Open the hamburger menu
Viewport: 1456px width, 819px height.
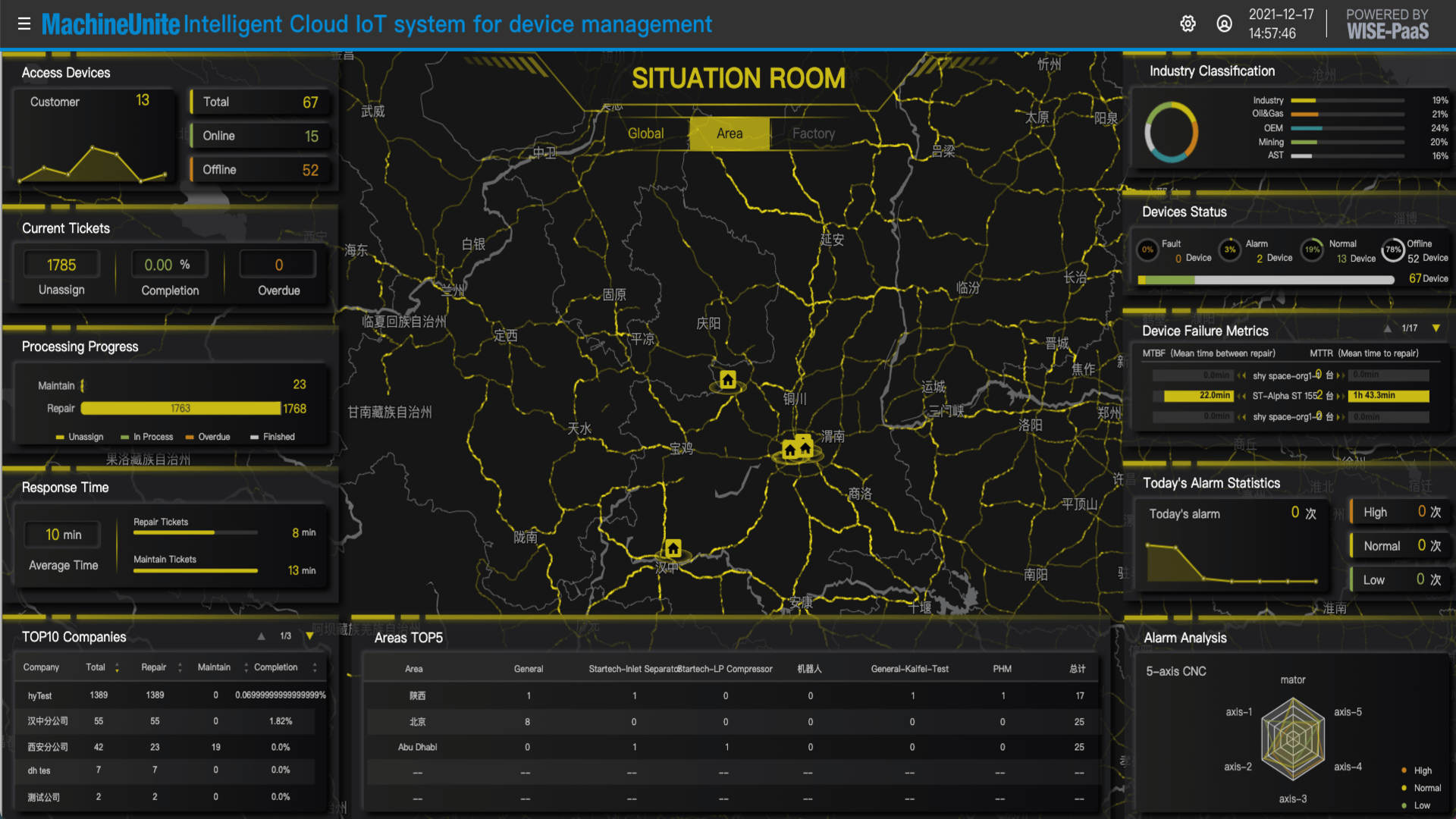[24, 24]
